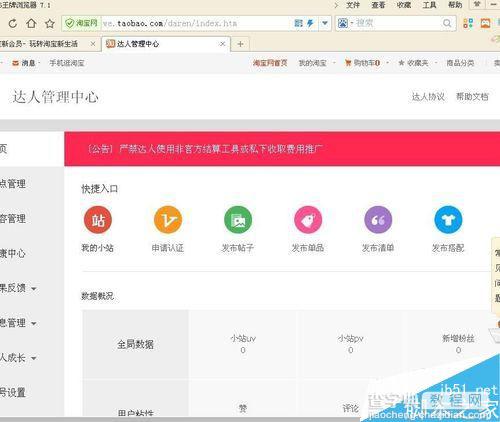The image size is (500, 422).
Task: Expand the address bar history dropdown
Action: tap(325, 23)
